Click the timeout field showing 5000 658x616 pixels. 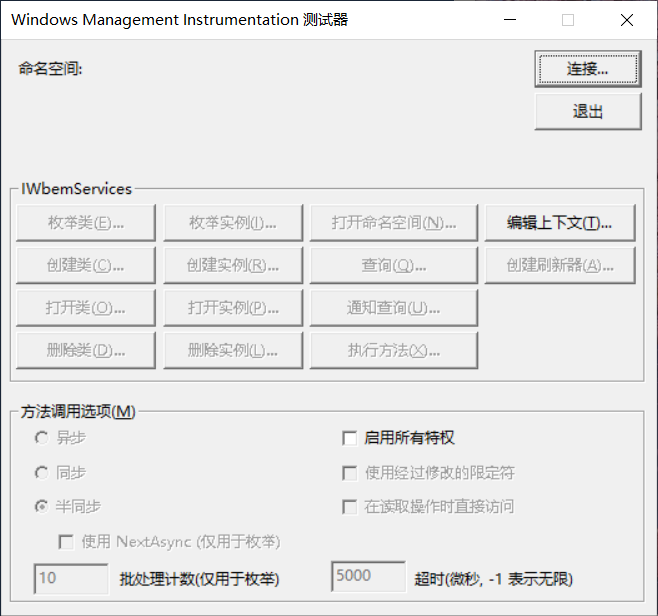tap(368, 577)
